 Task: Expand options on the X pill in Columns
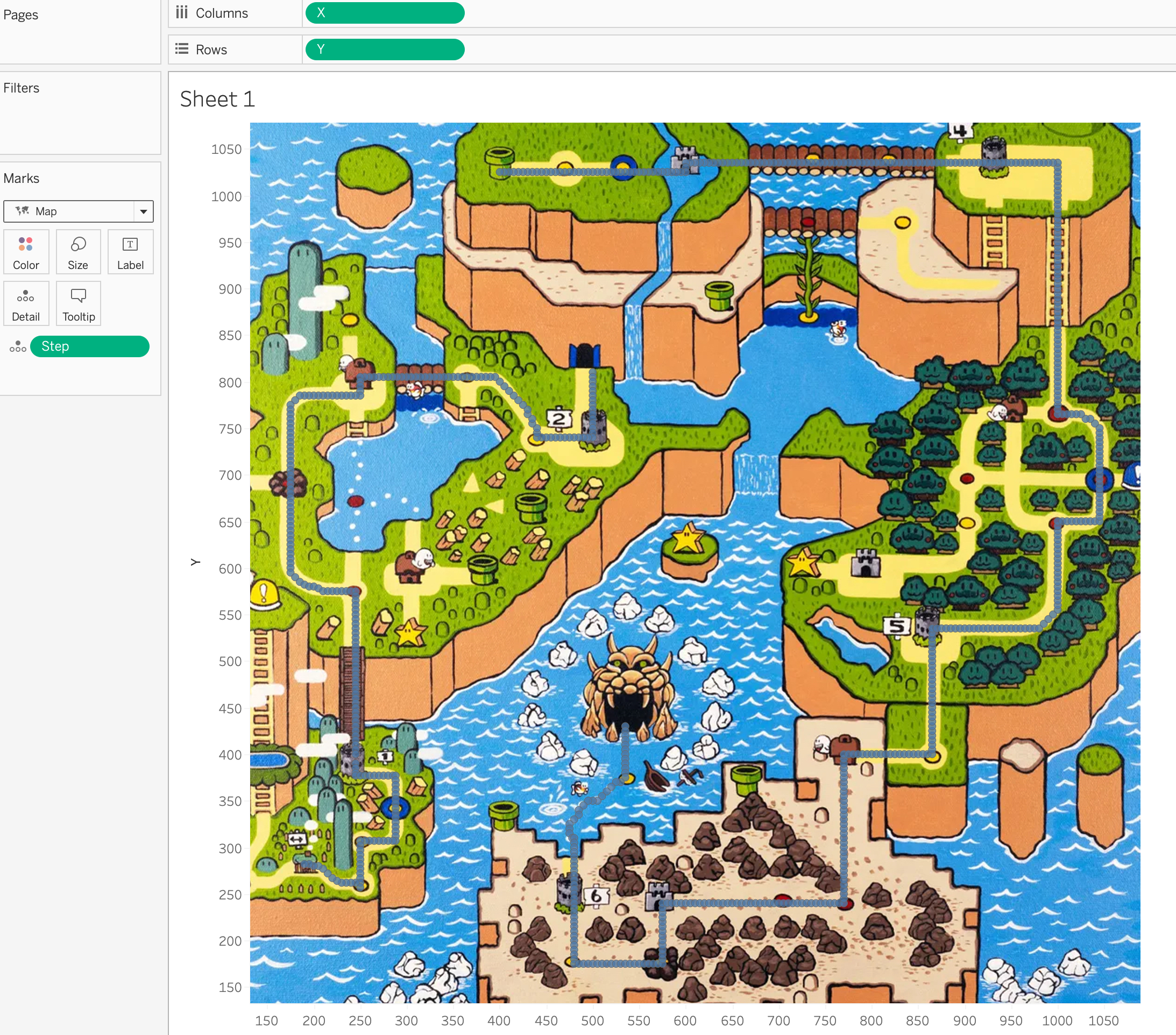pos(454,13)
